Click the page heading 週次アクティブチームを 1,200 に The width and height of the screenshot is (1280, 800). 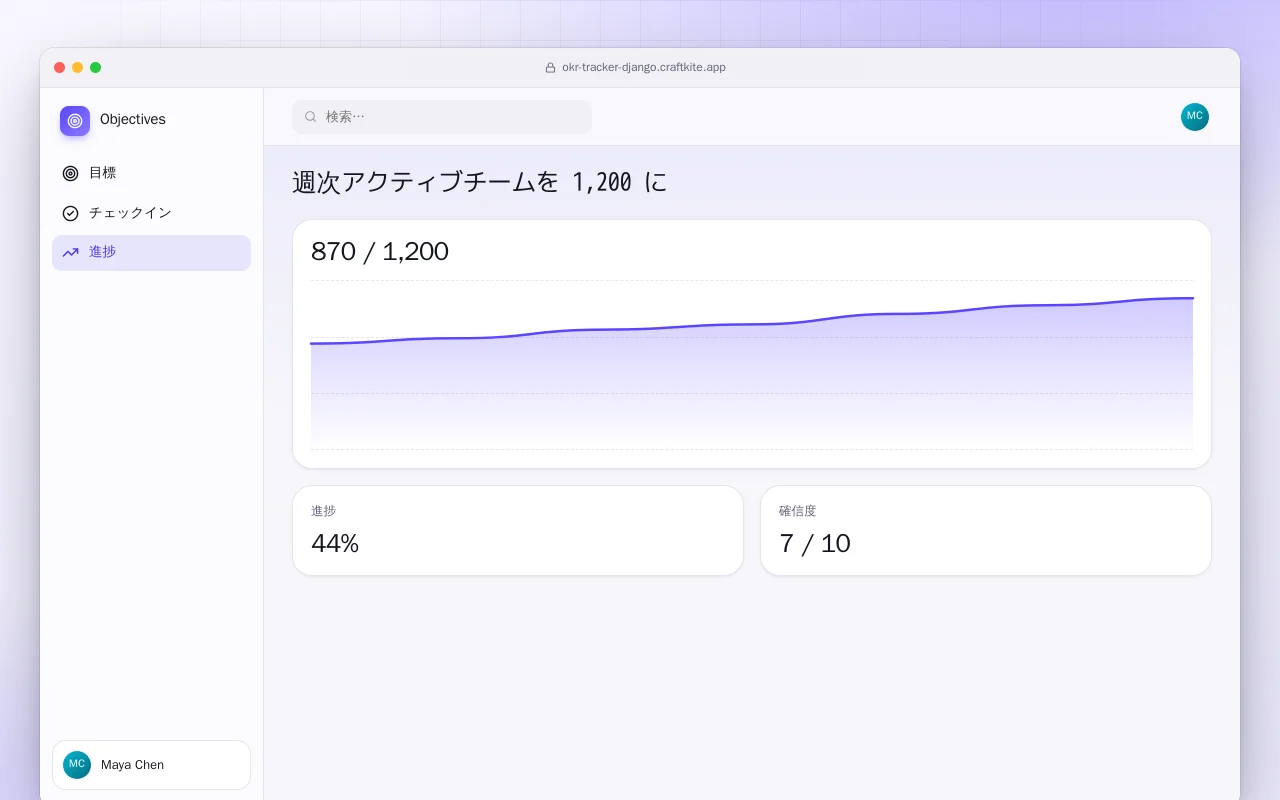[x=479, y=182]
